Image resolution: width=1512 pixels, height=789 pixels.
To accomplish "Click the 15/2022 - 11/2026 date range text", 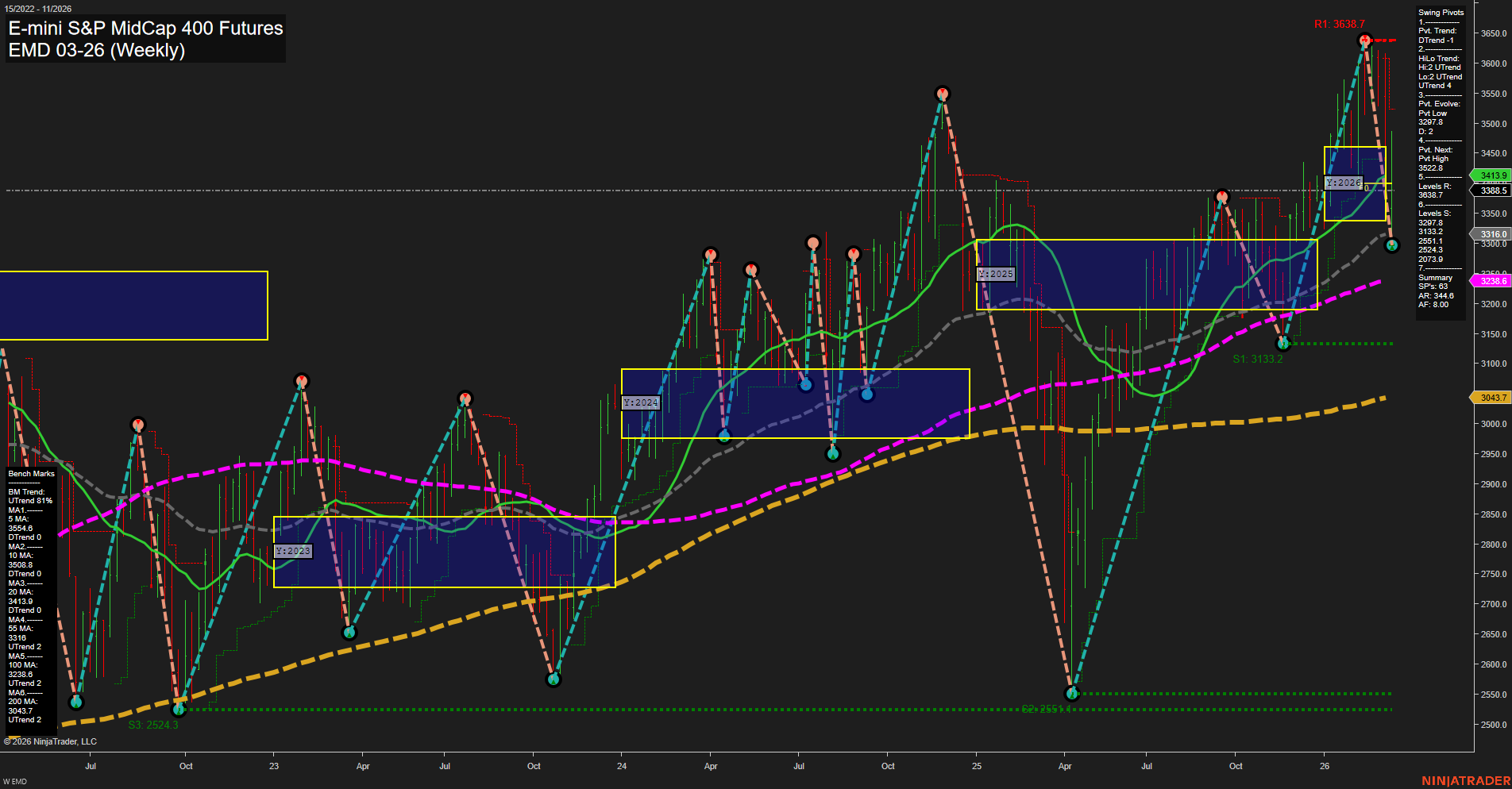I will (x=38, y=9).
